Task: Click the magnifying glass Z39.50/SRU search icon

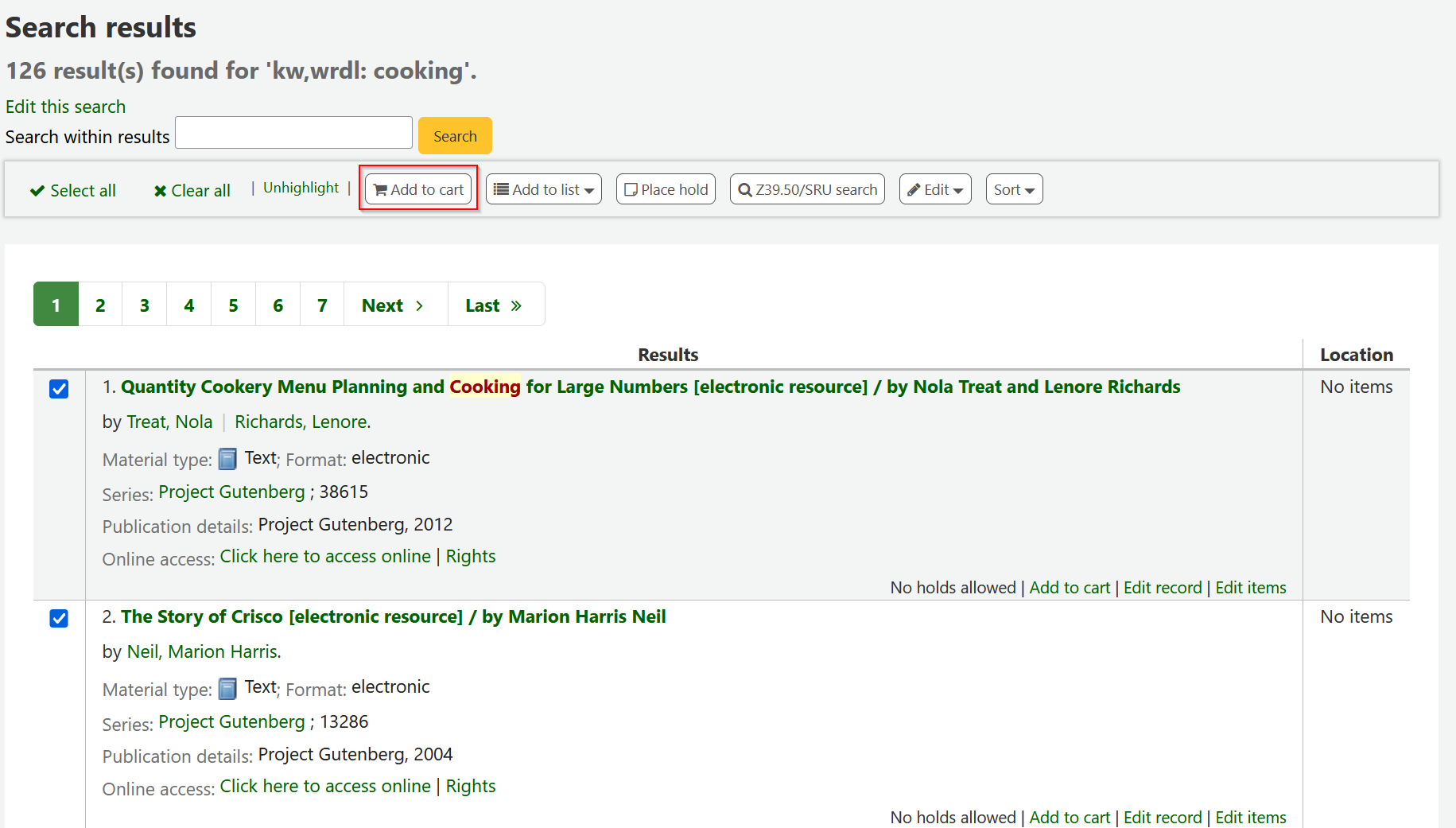Action: point(744,189)
